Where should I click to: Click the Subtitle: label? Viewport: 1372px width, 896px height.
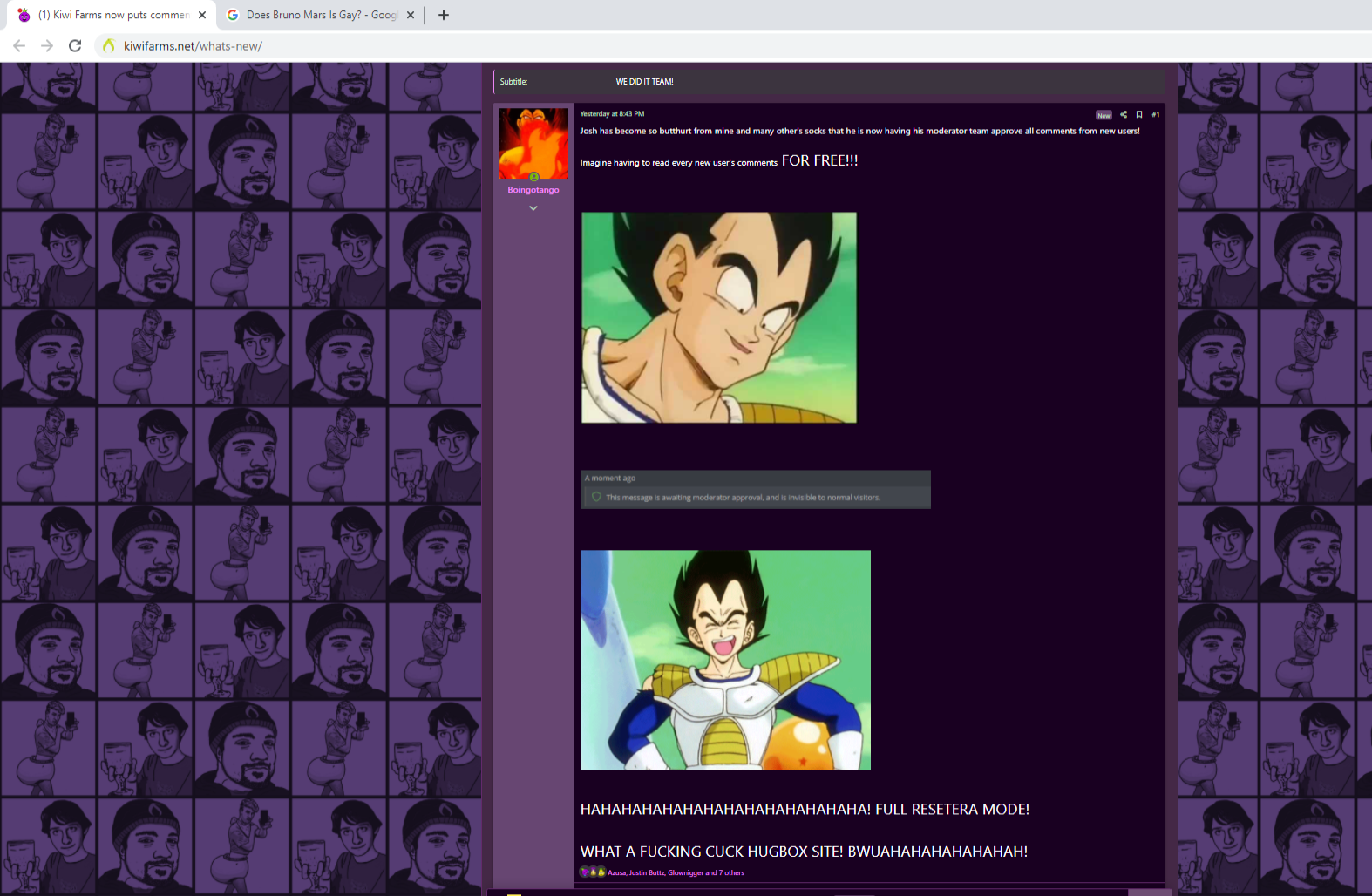point(513,82)
